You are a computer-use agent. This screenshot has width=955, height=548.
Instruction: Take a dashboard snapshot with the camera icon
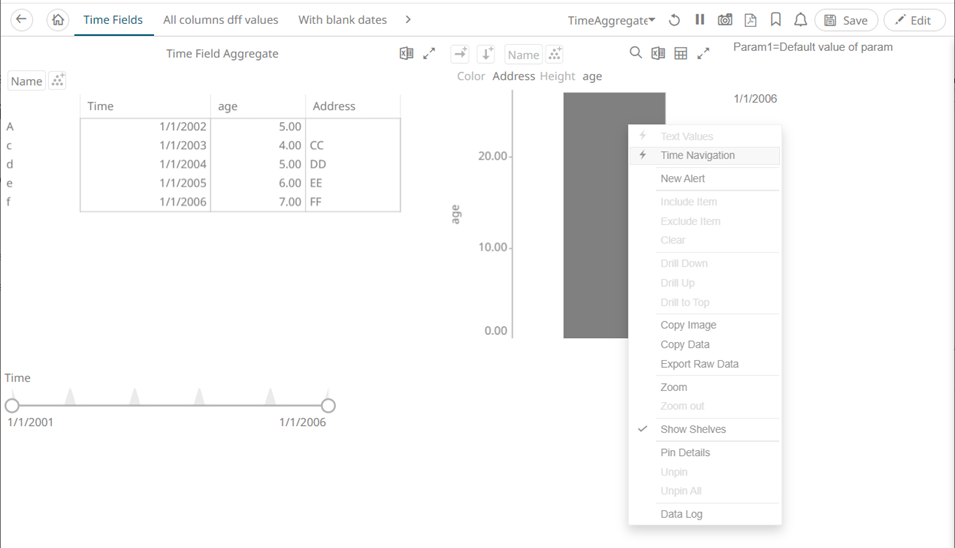(725, 20)
